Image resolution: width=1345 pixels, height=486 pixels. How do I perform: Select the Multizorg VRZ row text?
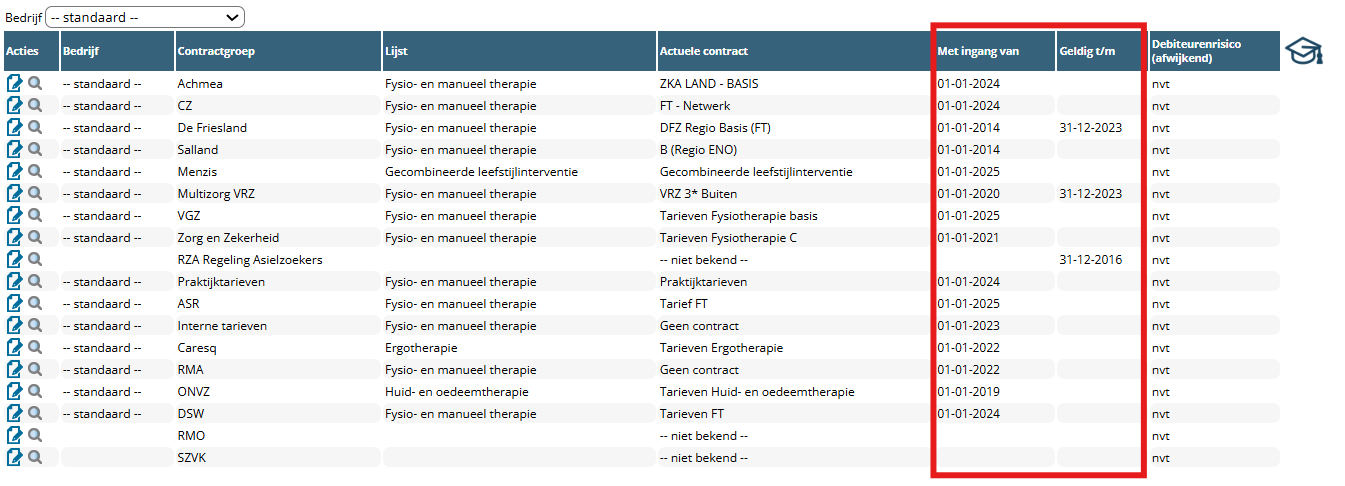coord(216,193)
